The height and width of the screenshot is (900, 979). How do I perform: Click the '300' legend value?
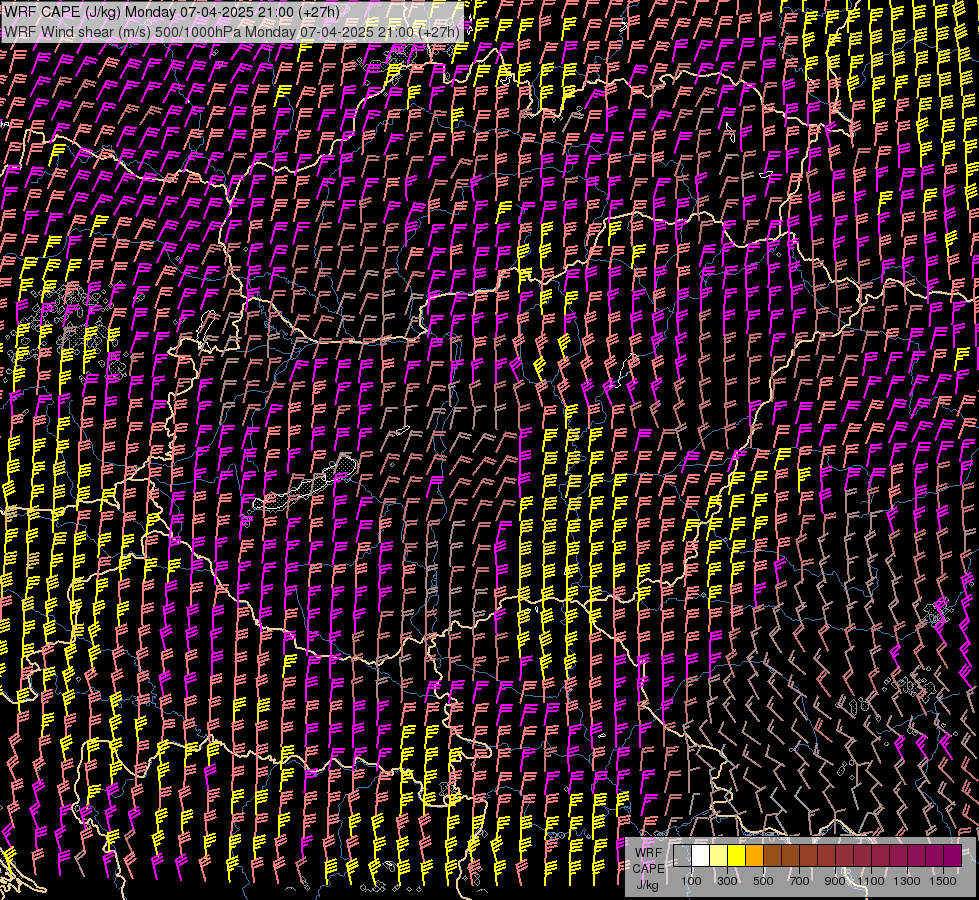(727, 881)
